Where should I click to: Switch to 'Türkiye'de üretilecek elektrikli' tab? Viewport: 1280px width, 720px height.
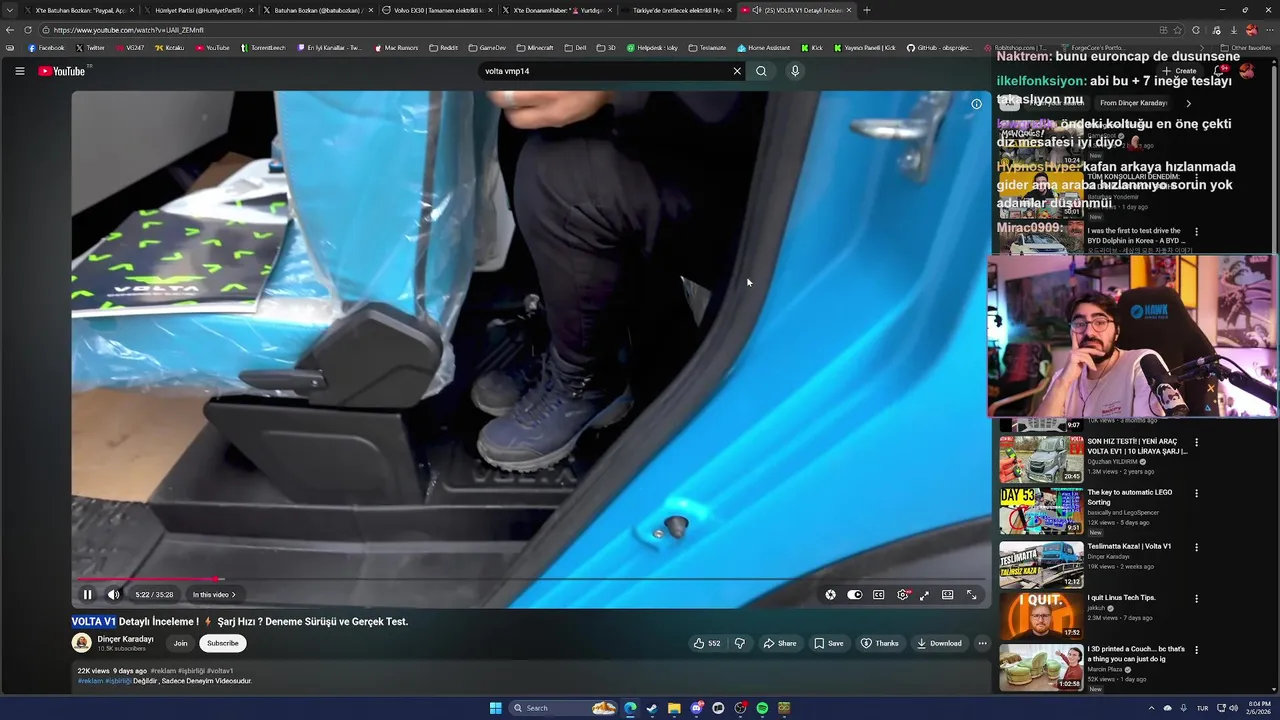[x=676, y=10]
